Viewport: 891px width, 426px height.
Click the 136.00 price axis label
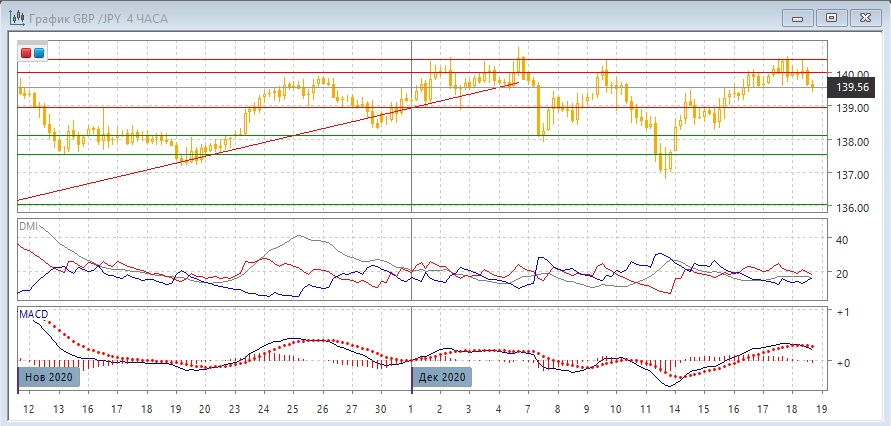click(851, 208)
